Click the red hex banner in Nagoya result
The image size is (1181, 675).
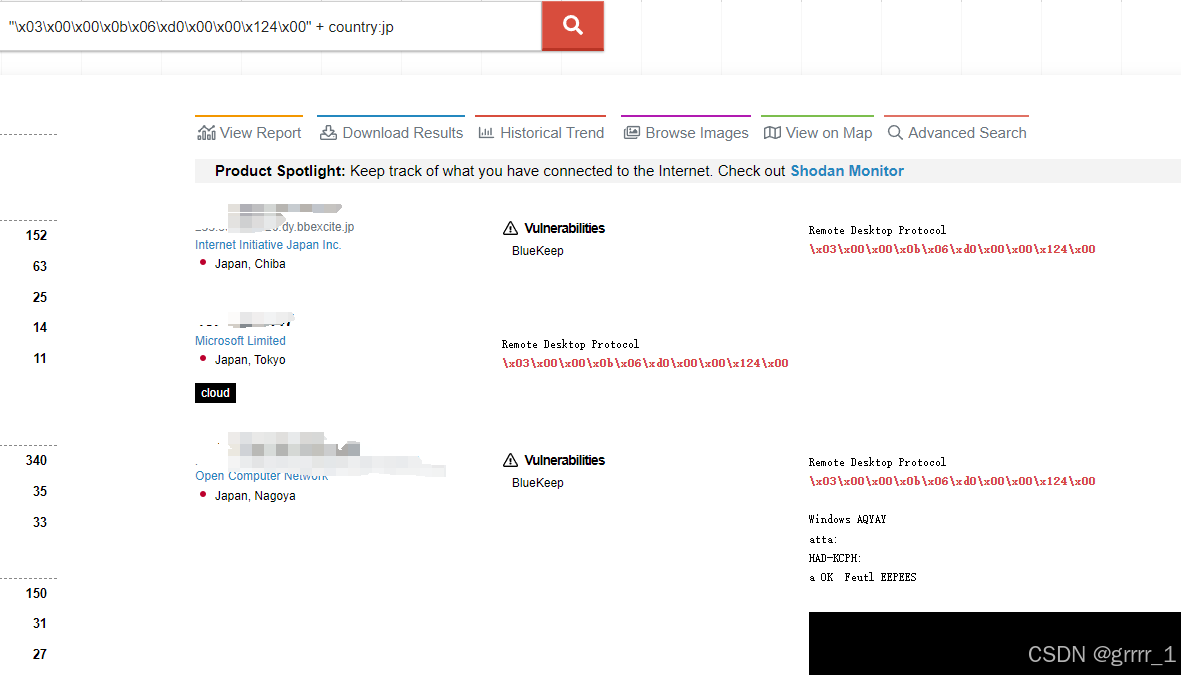click(952, 481)
